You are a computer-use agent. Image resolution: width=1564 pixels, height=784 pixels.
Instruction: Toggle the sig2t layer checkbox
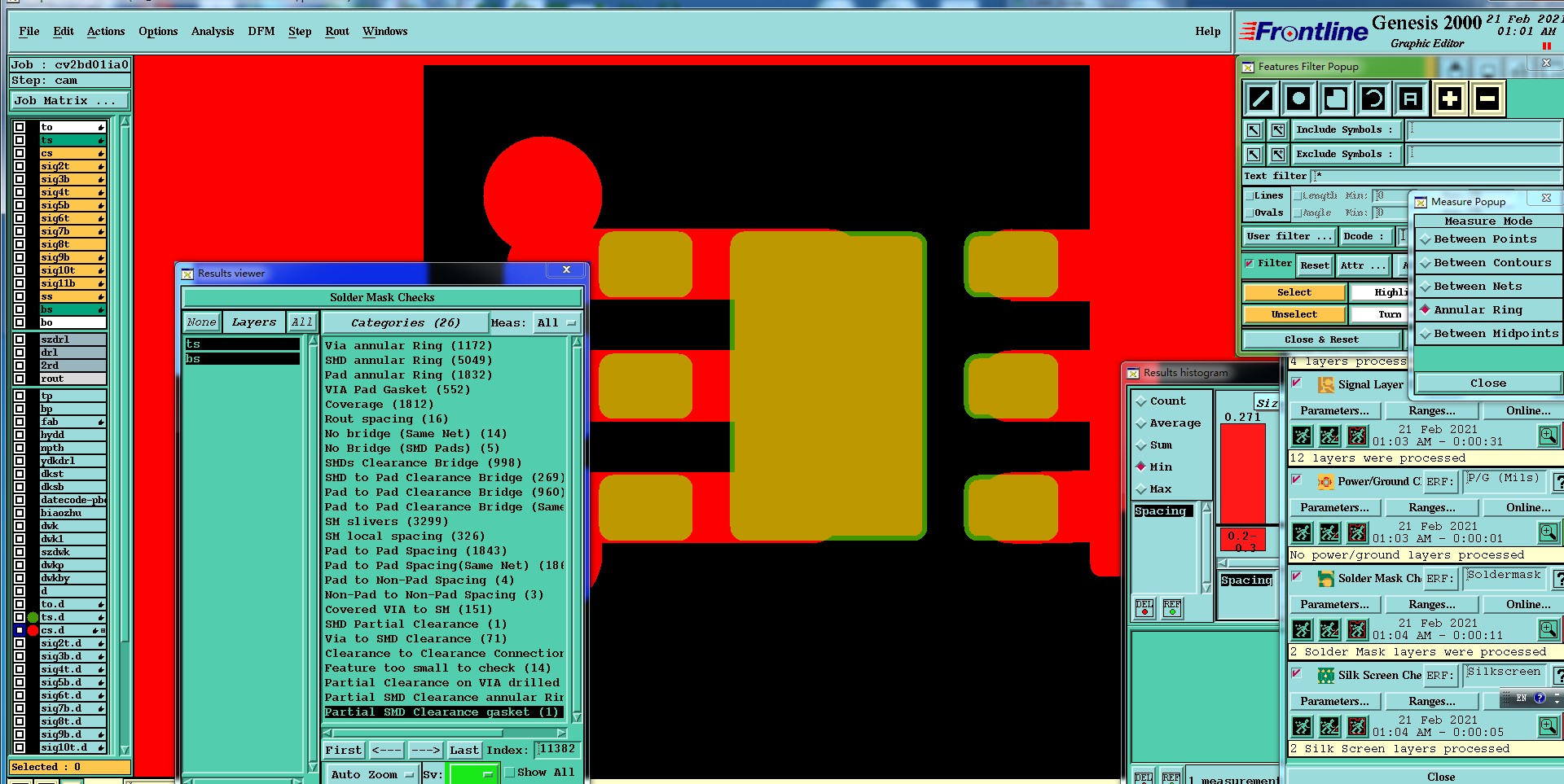coord(20,166)
